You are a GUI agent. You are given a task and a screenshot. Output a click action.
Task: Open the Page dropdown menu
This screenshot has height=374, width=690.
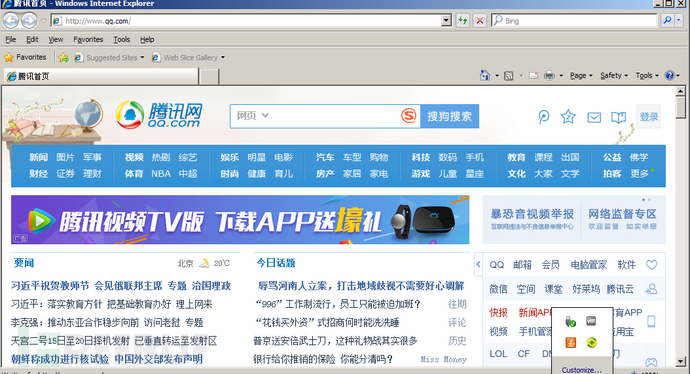pos(581,76)
